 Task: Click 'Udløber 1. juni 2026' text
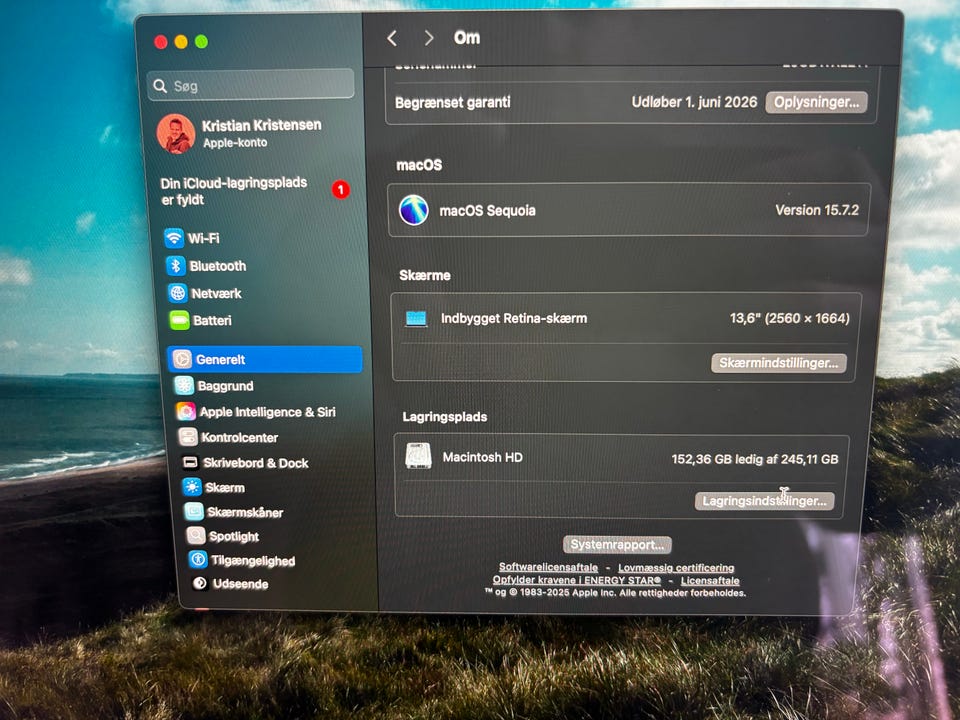pyautogui.click(x=694, y=102)
